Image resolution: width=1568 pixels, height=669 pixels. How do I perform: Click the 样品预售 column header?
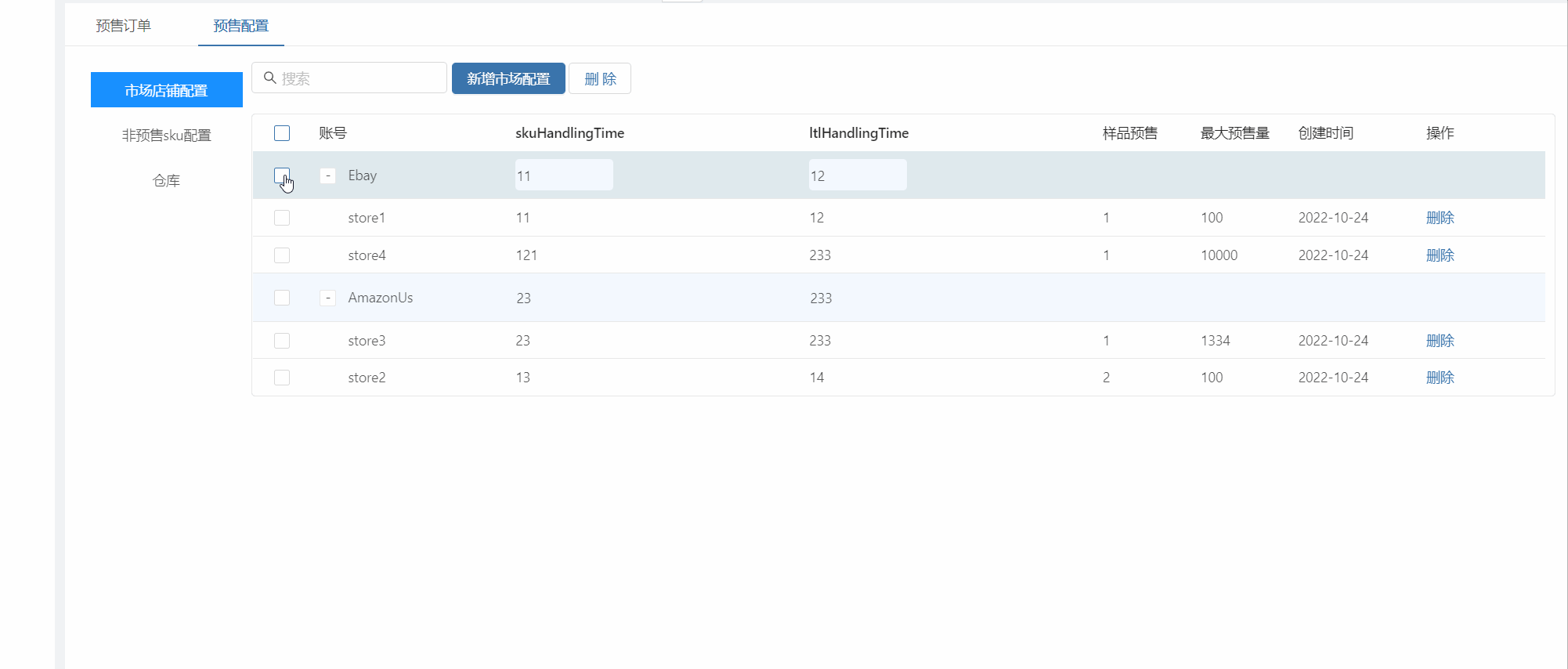coord(1130,133)
